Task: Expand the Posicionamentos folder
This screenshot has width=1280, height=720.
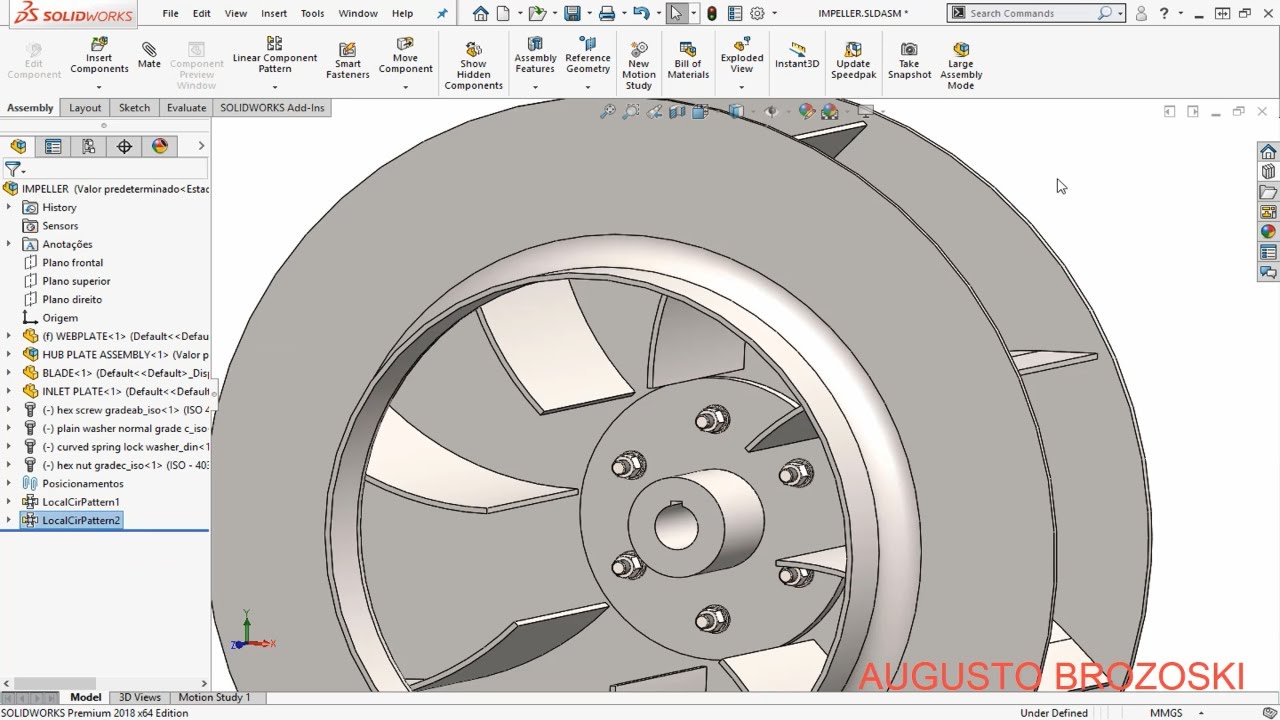Action: pos(8,483)
